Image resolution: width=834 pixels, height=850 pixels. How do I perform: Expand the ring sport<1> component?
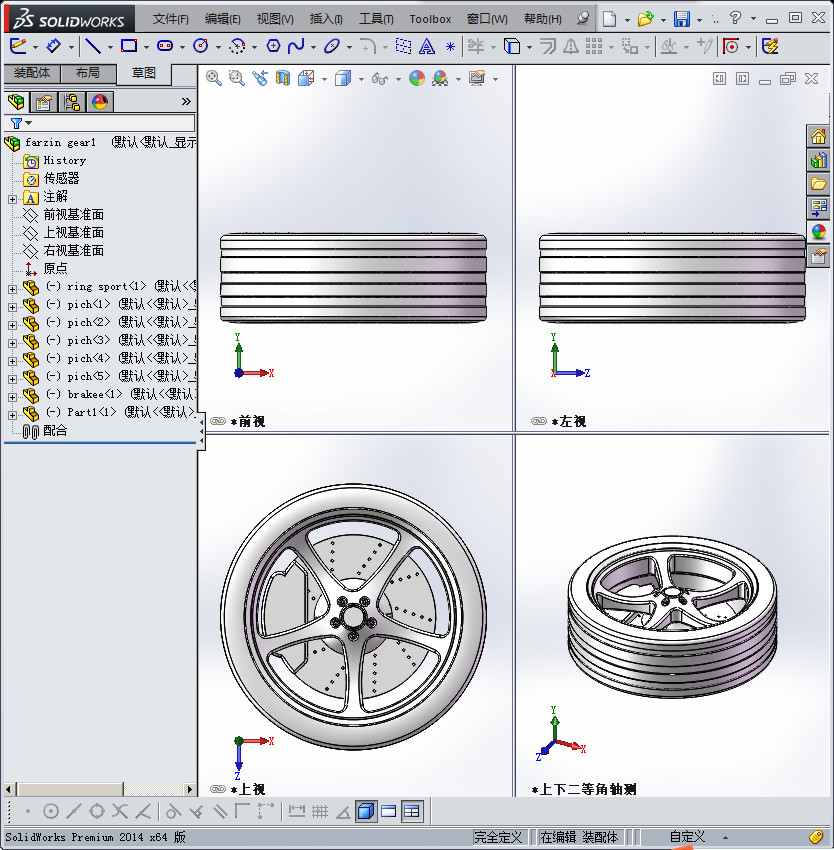(x=12, y=288)
